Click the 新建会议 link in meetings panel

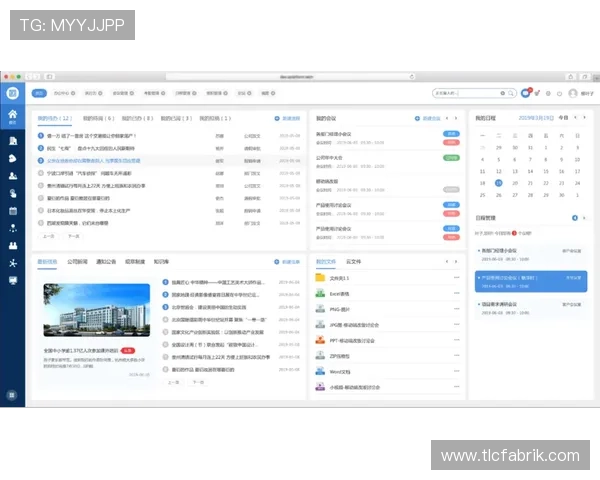[x=428, y=118]
